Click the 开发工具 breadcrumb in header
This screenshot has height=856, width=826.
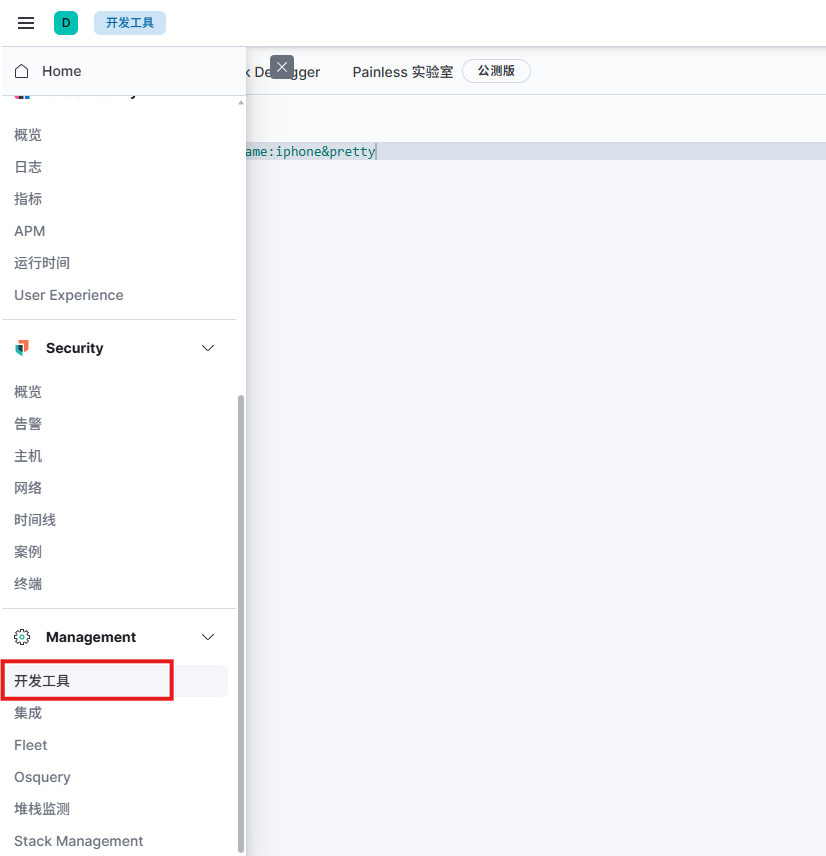(x=130, y=23)
